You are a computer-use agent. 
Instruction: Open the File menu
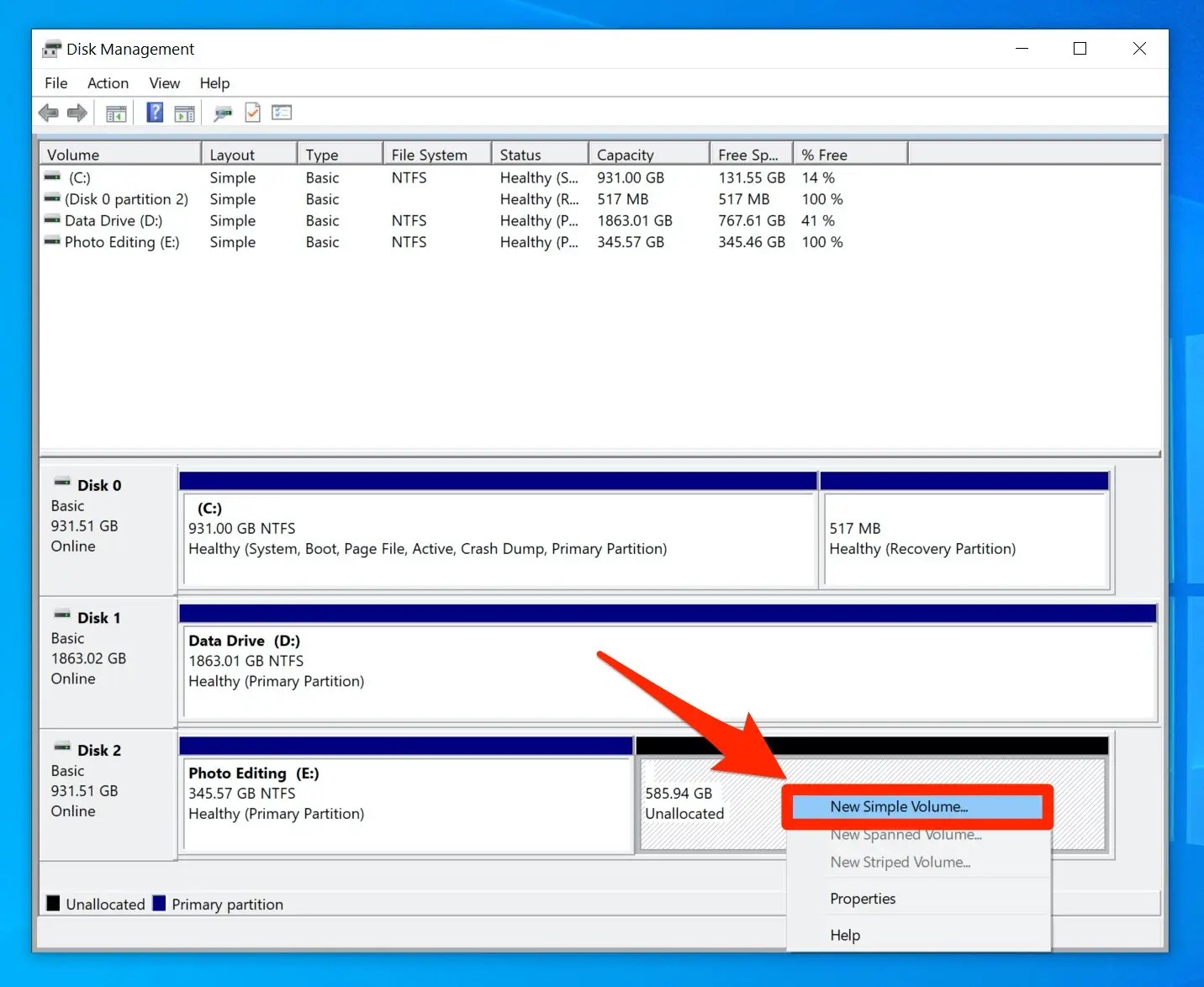56,83
